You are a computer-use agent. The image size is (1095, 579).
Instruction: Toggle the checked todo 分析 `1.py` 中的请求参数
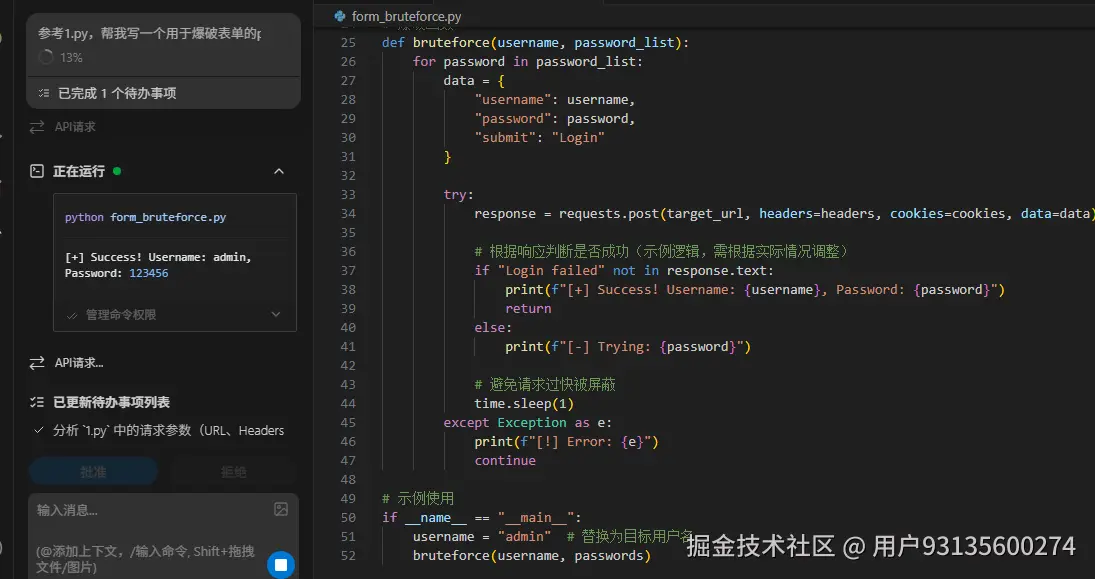(39, 430)
